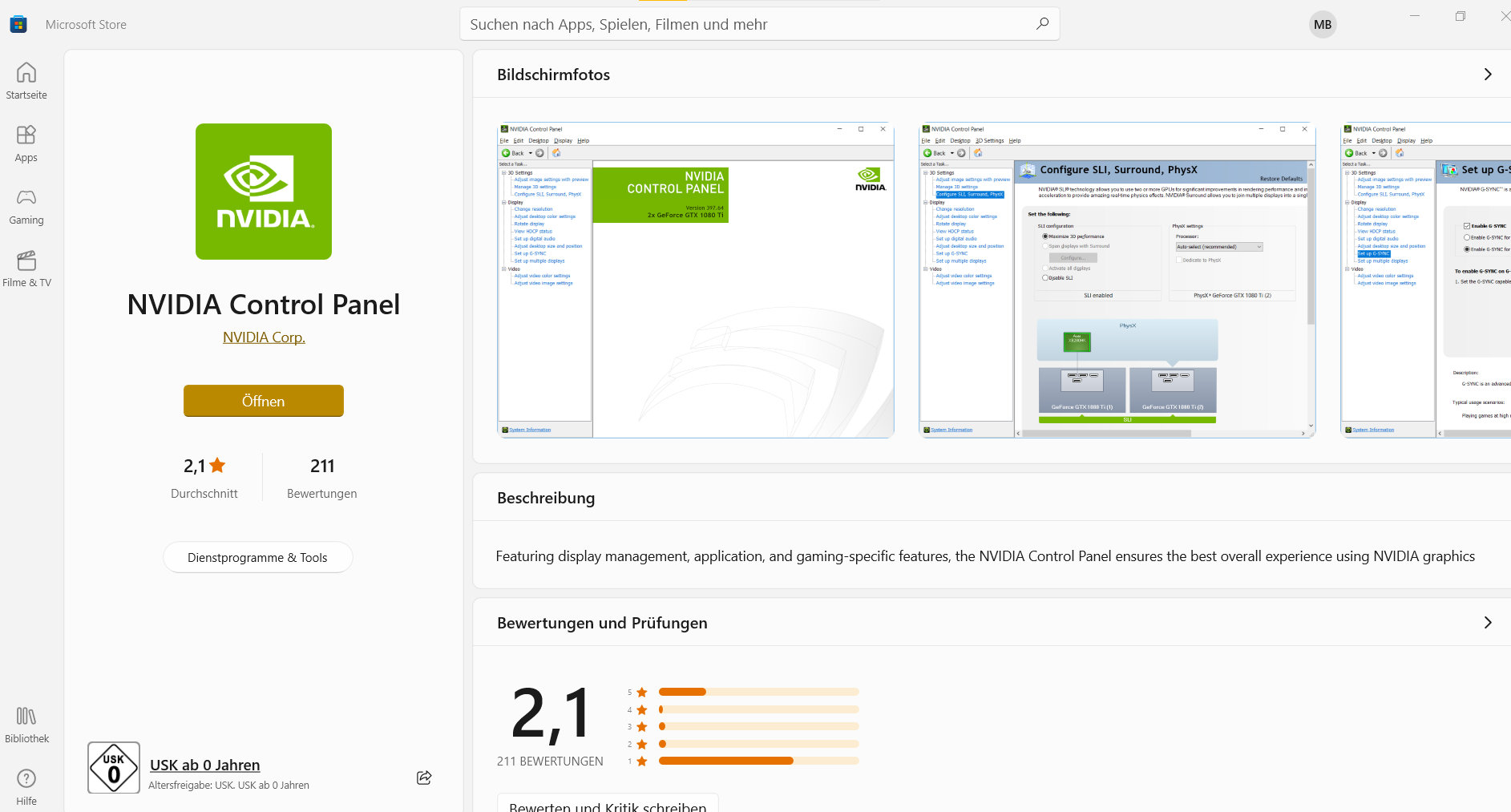The image size is (1511, 812).
Task: Click the 5-star row star icon
Action: [x=642, y=692]
